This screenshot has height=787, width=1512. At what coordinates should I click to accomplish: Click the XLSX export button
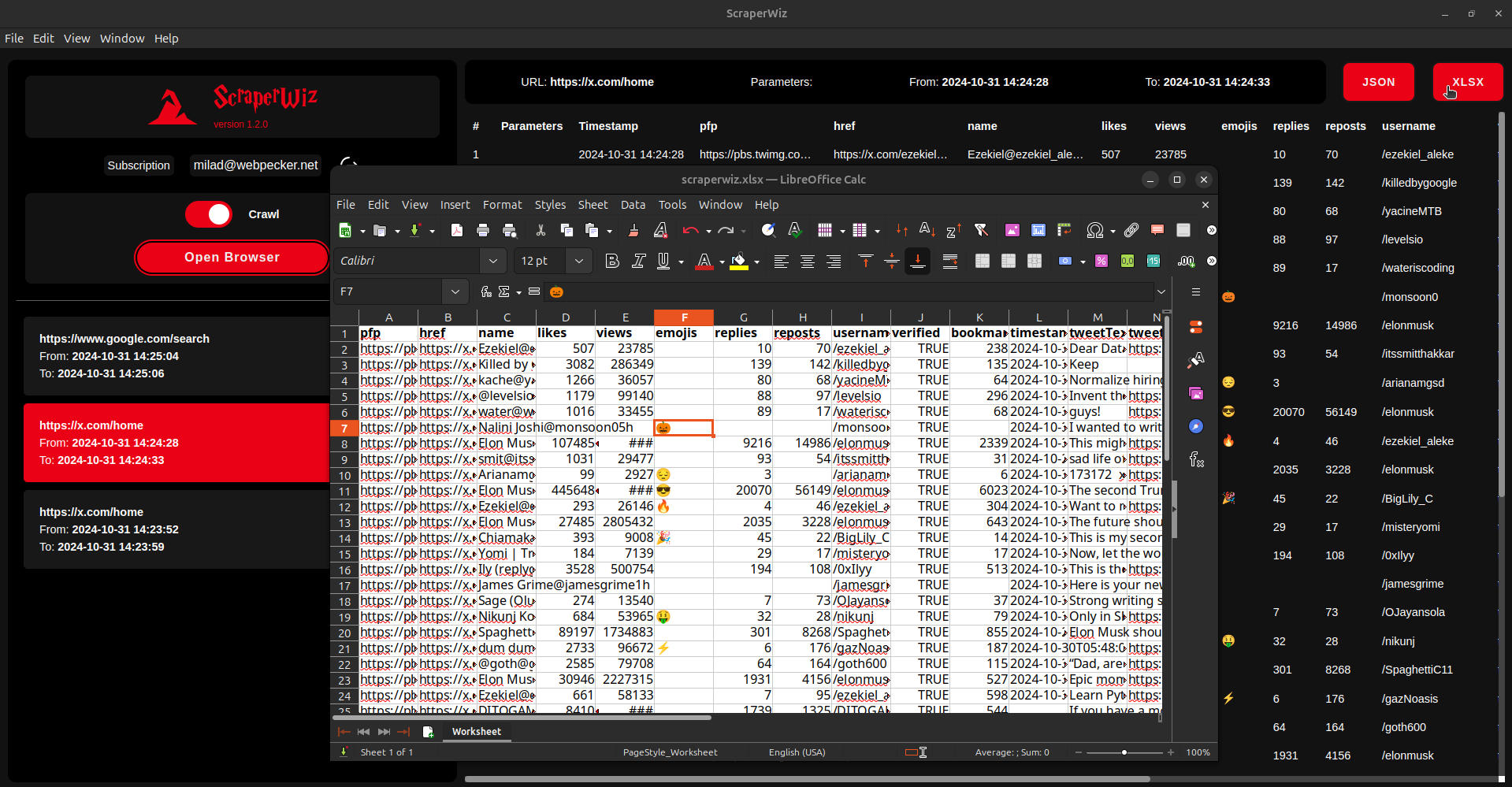pyautogui.click(x=1468, y=82)
